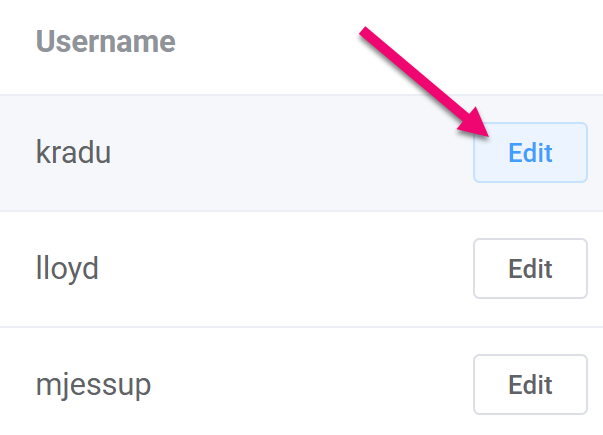
Task: Click Edit button for kradu
Action: (530, 152)
